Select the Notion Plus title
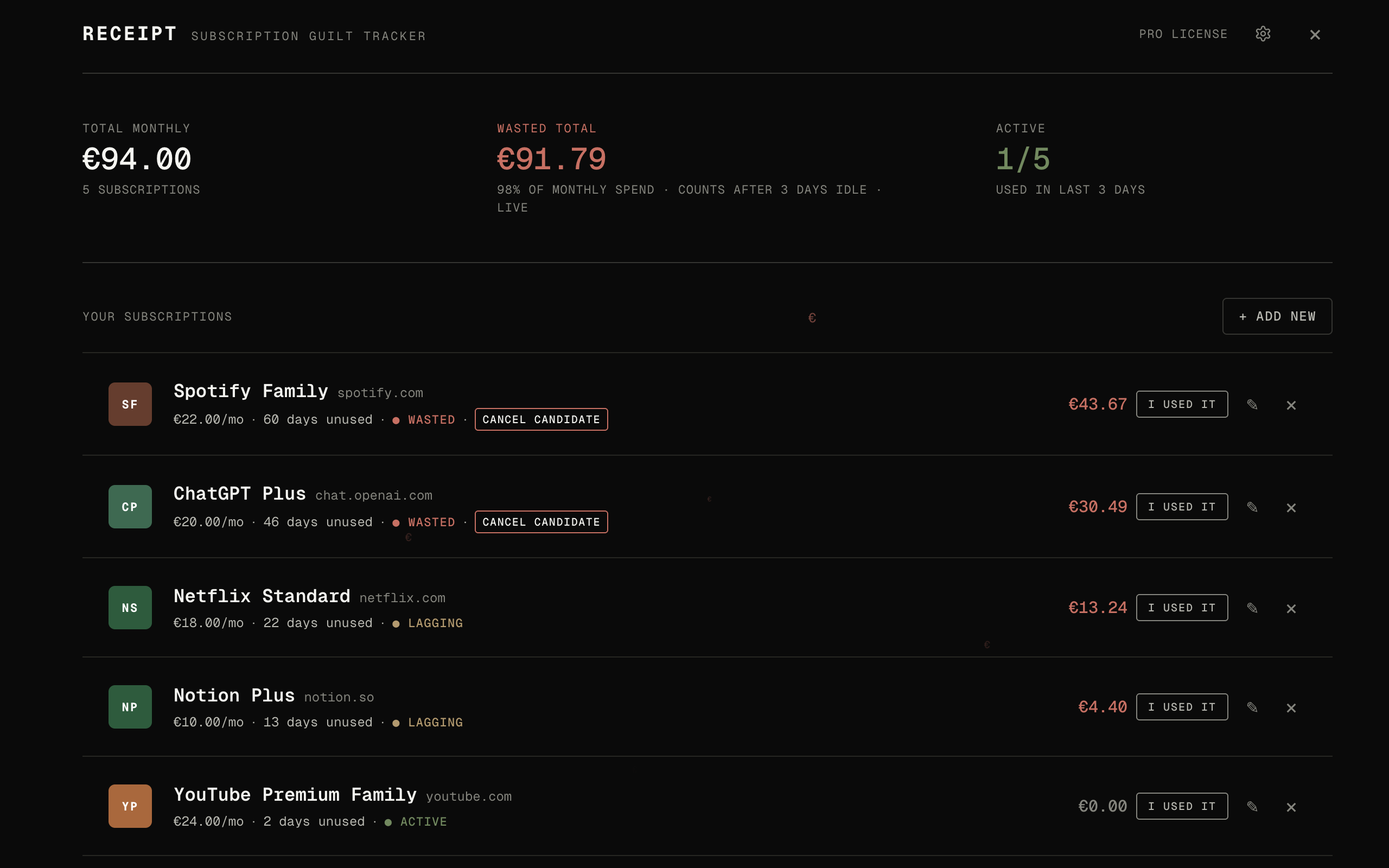 pos(234,695)
